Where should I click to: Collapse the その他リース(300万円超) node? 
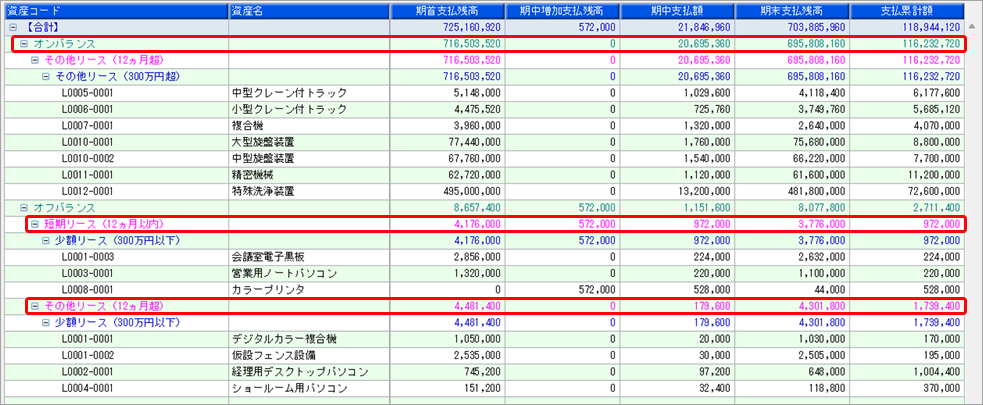click(46, 77)
